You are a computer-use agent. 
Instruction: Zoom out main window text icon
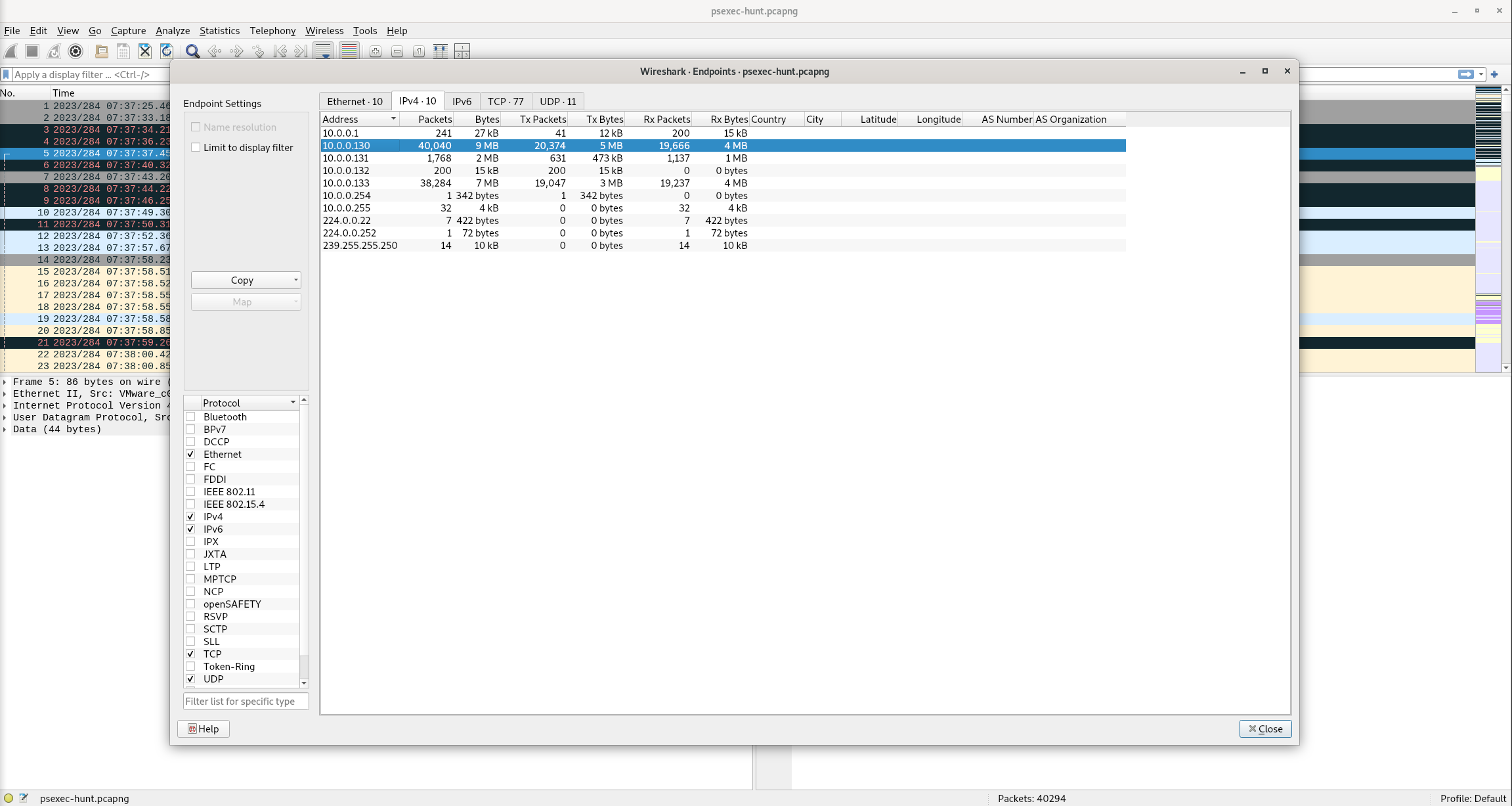(x=397, y=51)
